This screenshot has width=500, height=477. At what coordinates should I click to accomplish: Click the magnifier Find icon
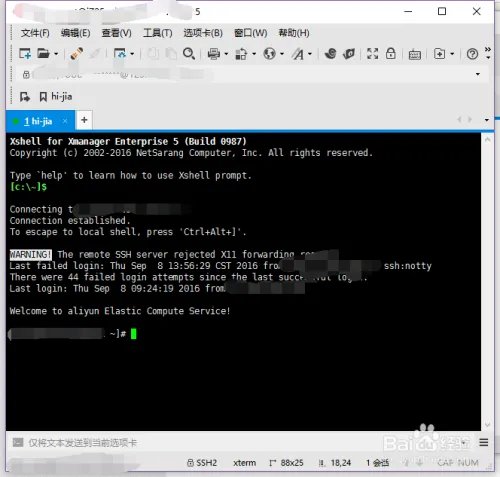coord(189,53)
